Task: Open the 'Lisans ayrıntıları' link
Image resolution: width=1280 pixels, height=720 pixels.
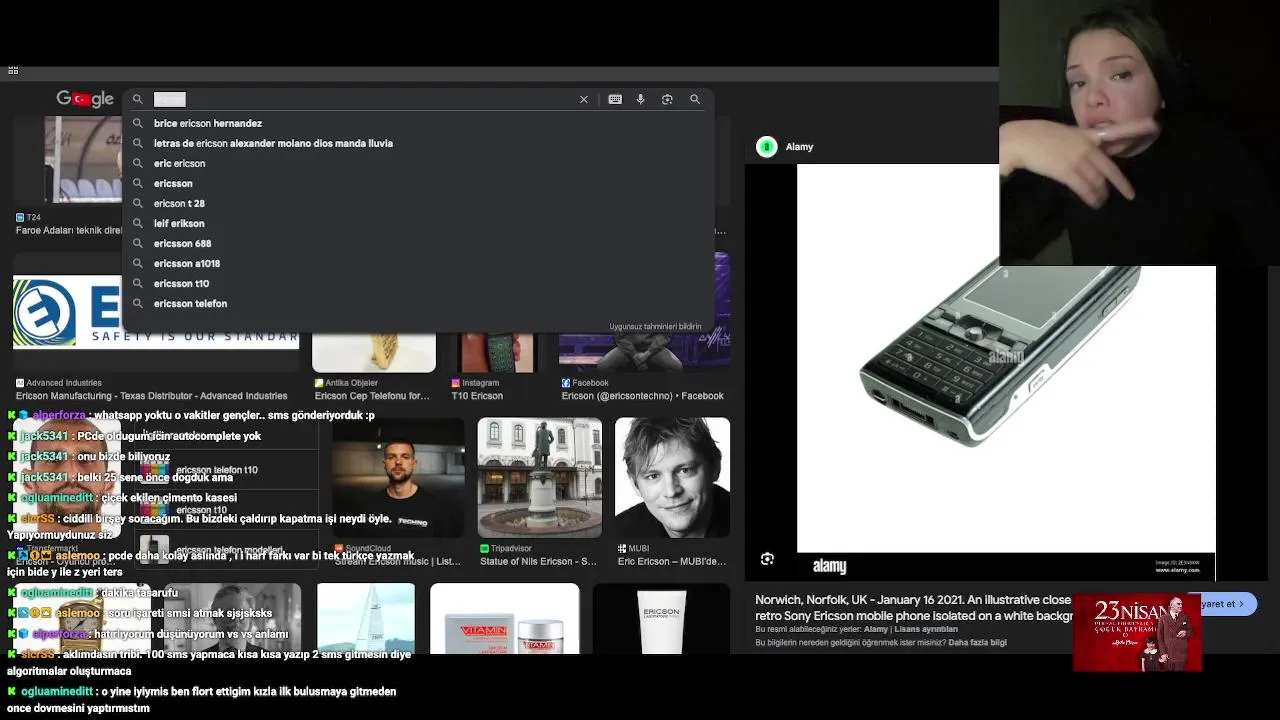Action: pos(926,629)
